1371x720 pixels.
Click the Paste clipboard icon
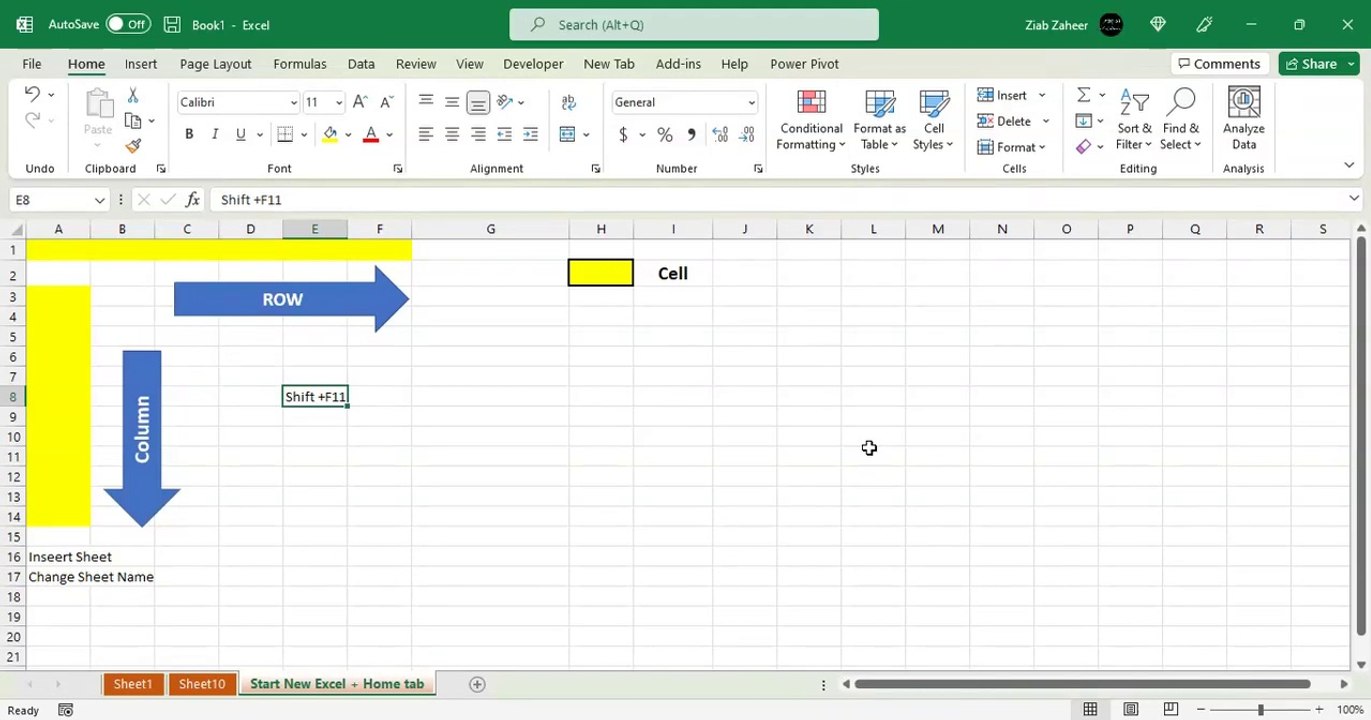[x=98, y=104]
